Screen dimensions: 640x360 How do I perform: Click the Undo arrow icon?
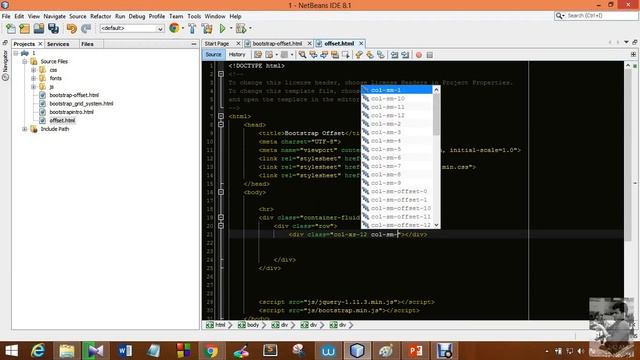tap(71, 28)
